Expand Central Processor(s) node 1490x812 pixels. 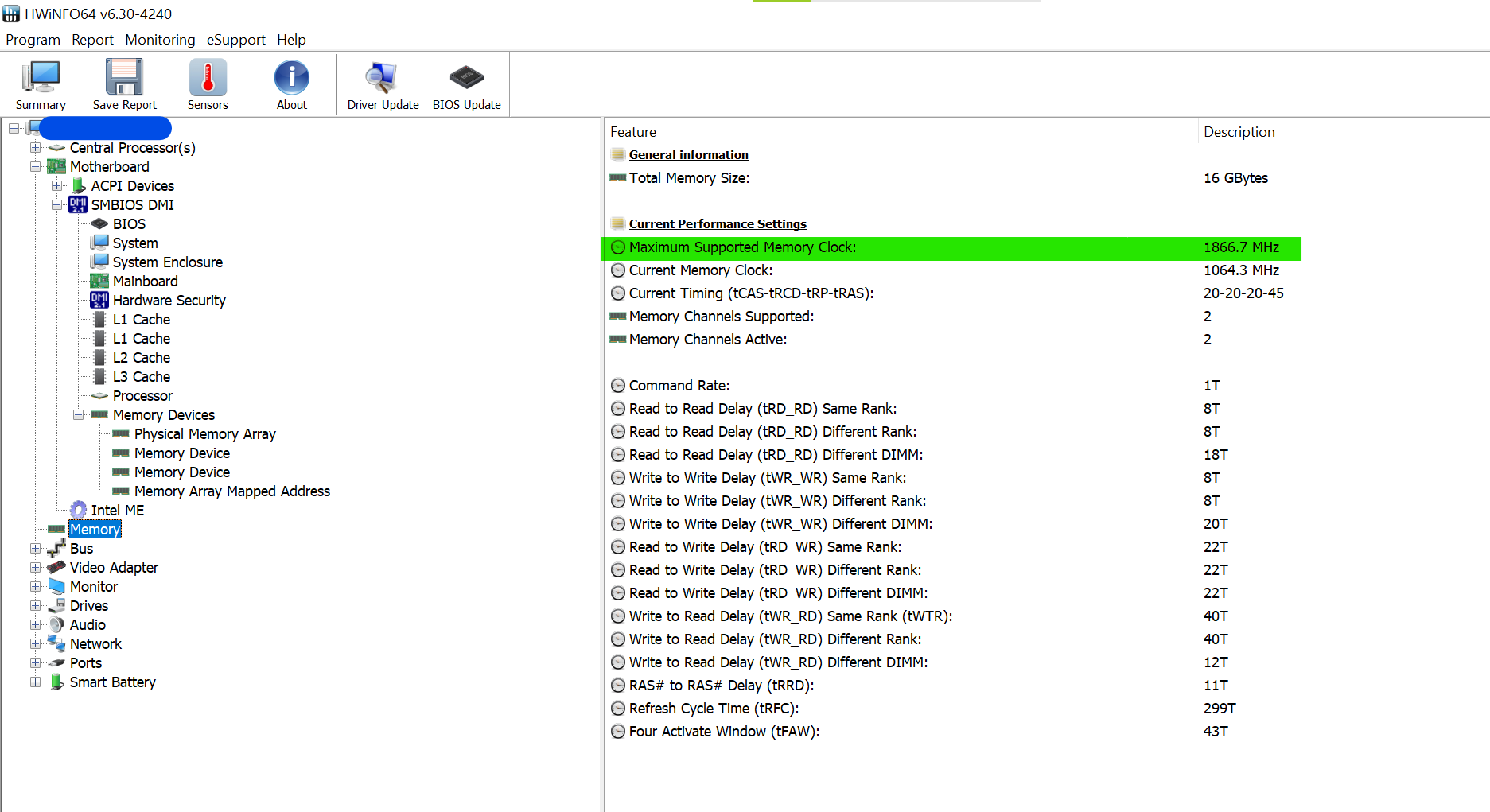pyautogui.click(x=35, y=147)
